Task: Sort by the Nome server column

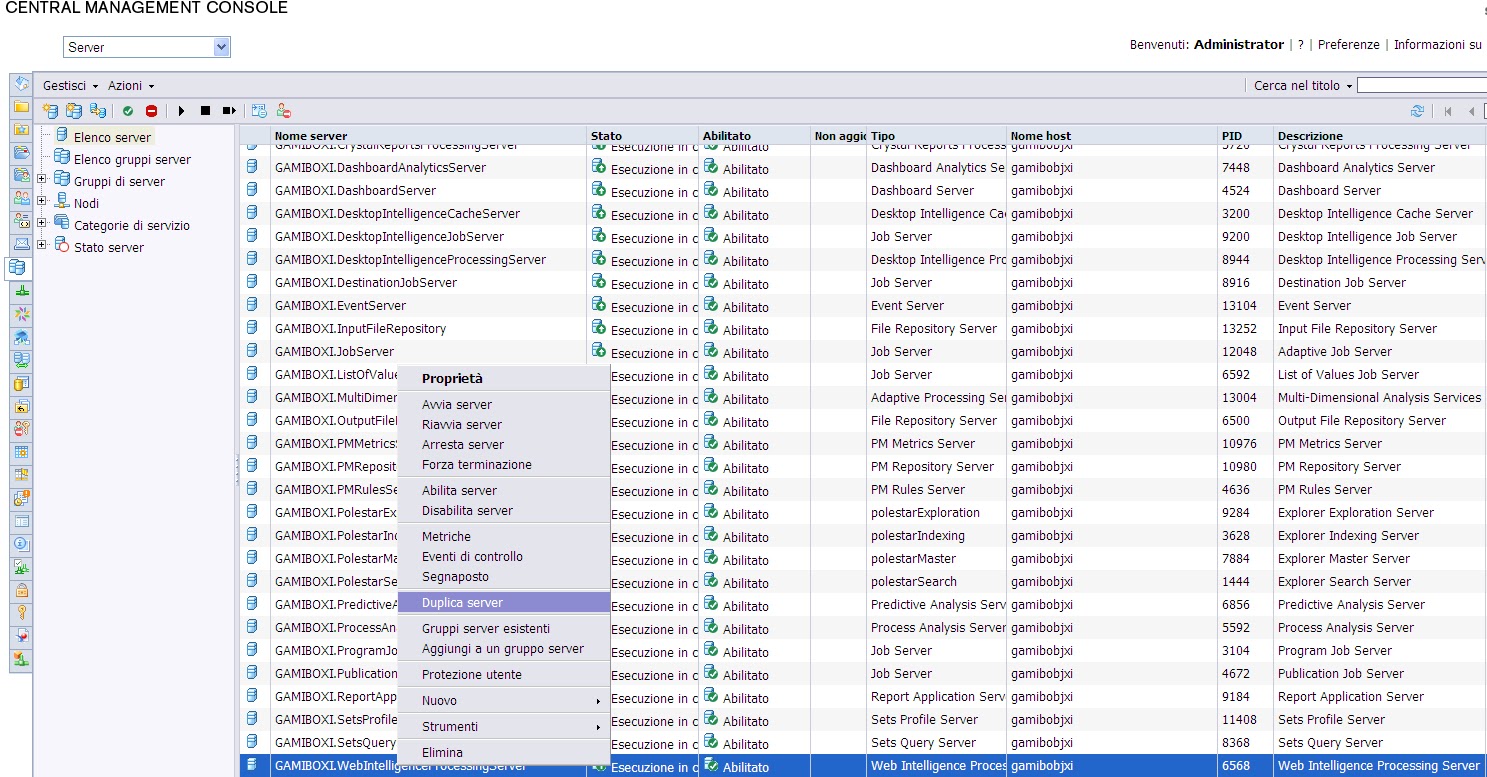Action: pos(311,136)
